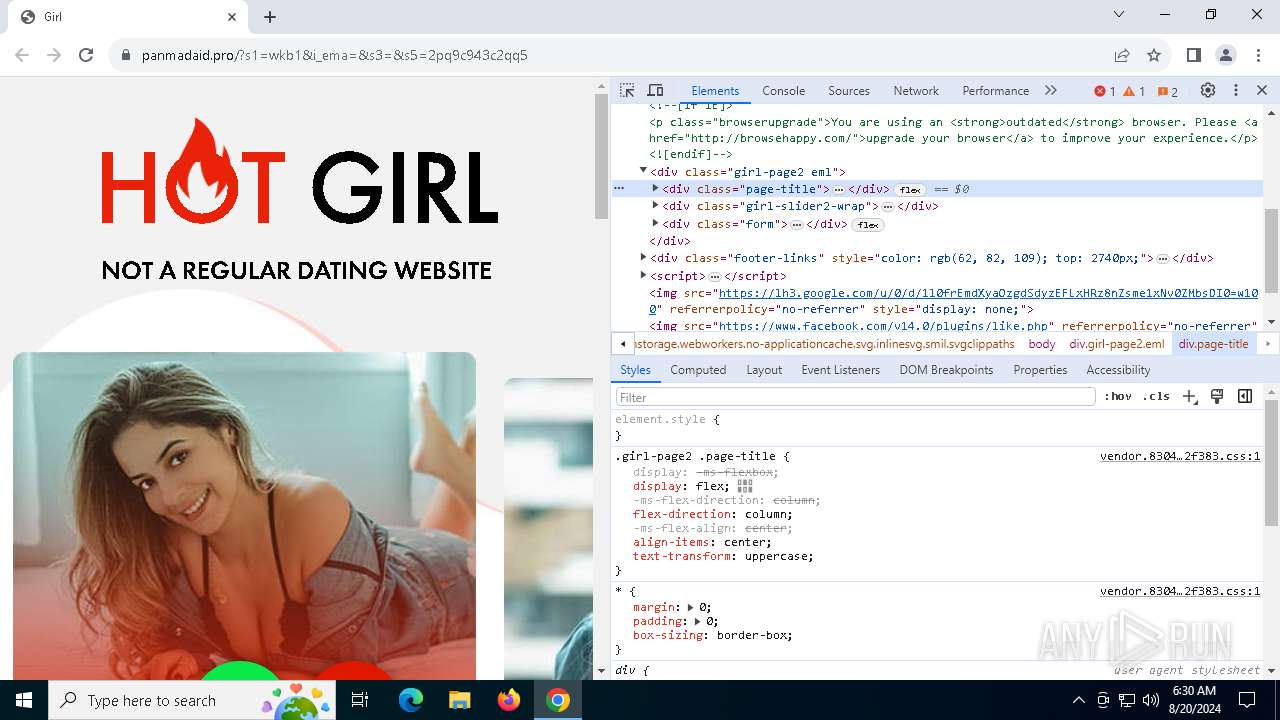Select div.page-title breadcrumb
Viewport: 1280px width, 720px height.
click(x=1213, y=344)
